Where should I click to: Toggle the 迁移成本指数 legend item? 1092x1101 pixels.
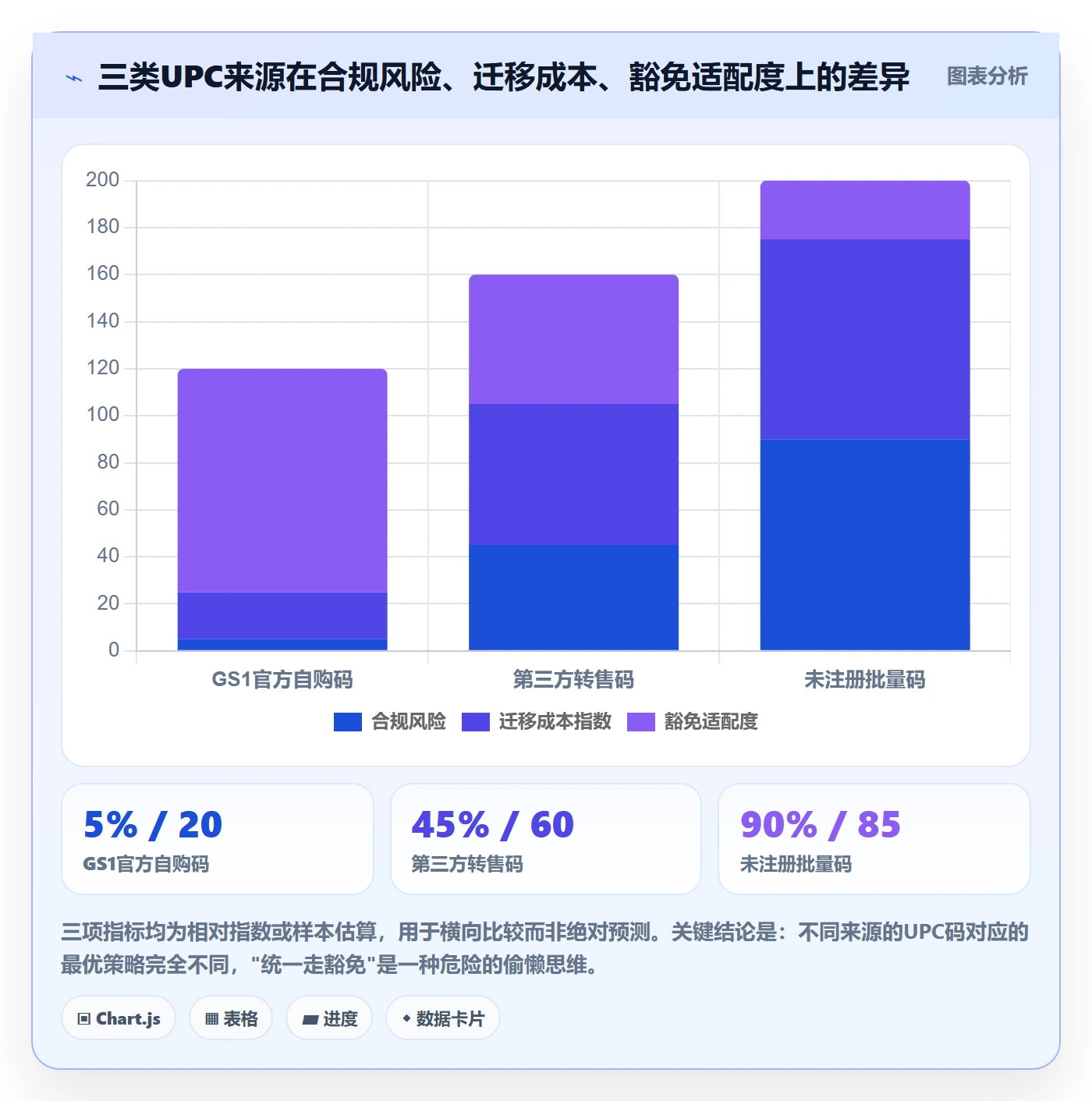[x=536, y=721]
